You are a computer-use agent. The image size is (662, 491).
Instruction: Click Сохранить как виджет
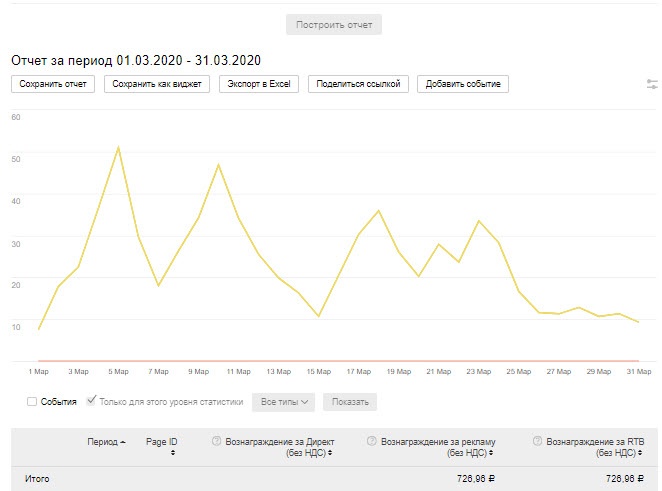(x=158, y=84)
